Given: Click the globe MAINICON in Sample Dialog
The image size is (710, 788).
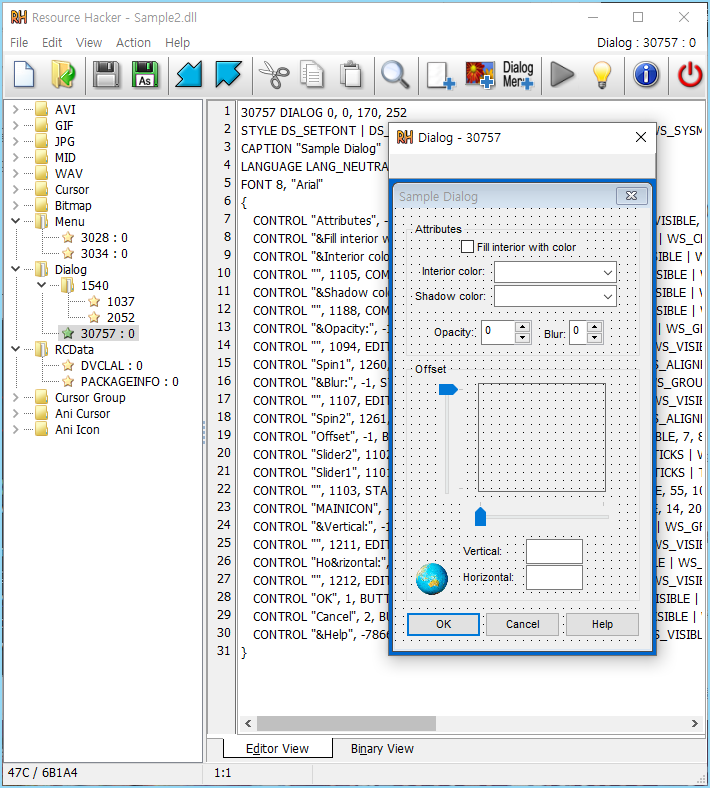Looking at the screenshot, I should pyautogui.click(x=432, y=579).
